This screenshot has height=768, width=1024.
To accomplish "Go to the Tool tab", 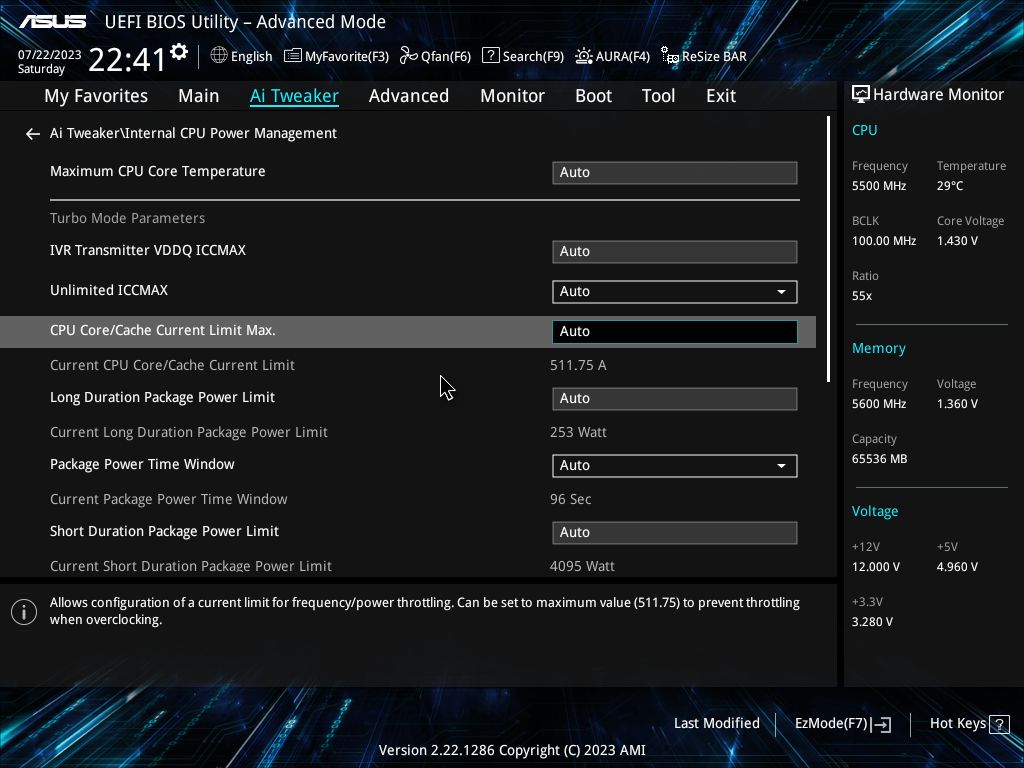I will 658,96.
